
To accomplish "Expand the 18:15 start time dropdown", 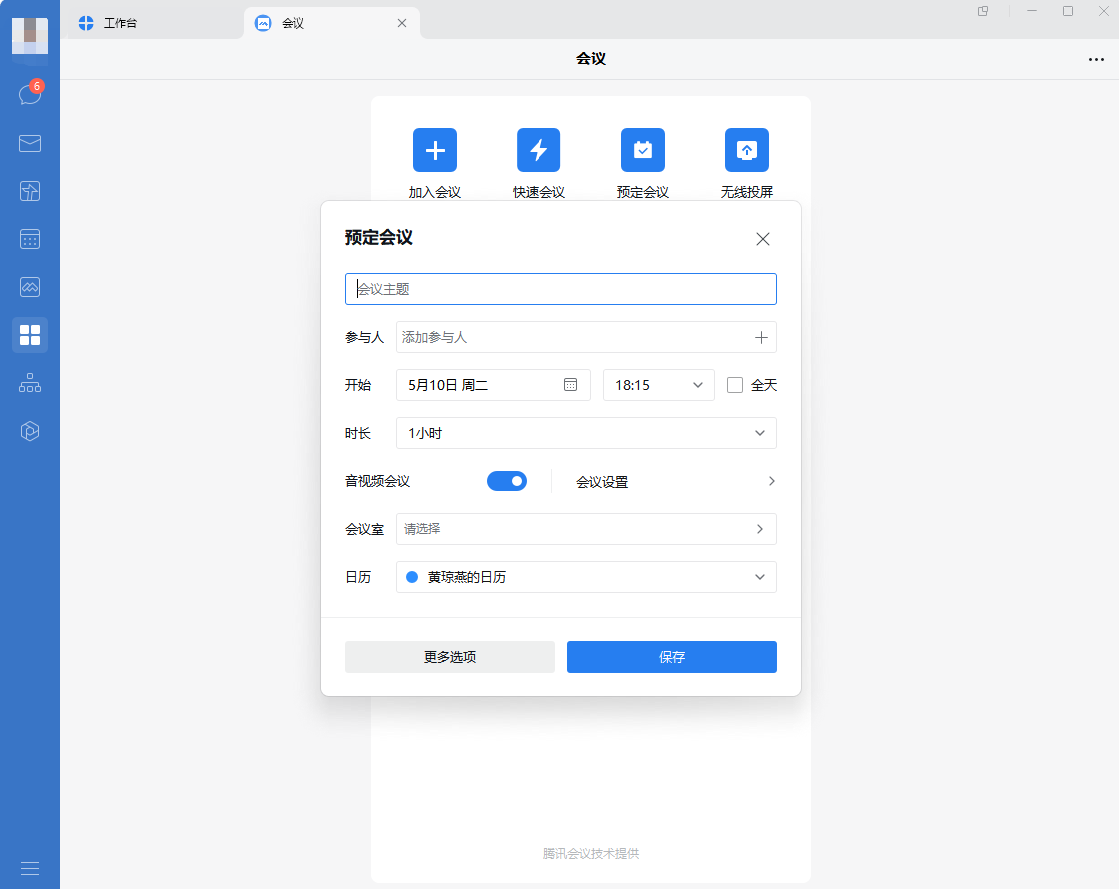I will [x=658, y=385].
